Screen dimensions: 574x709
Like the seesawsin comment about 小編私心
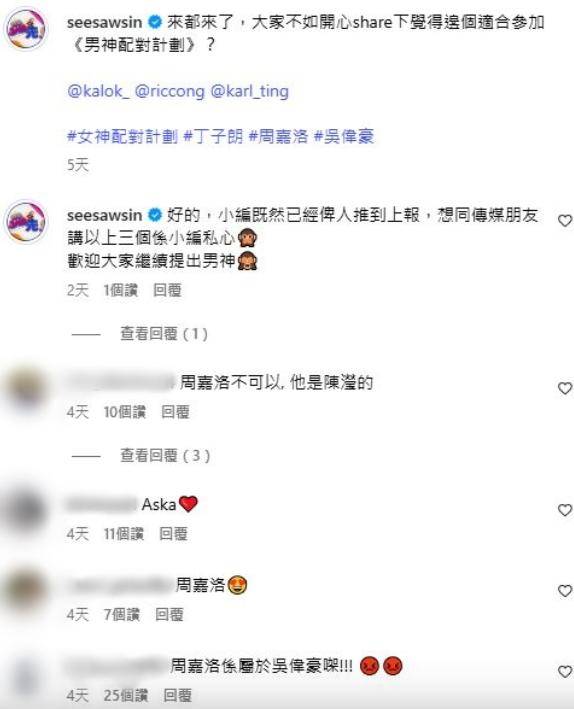[x=565, y=221]
